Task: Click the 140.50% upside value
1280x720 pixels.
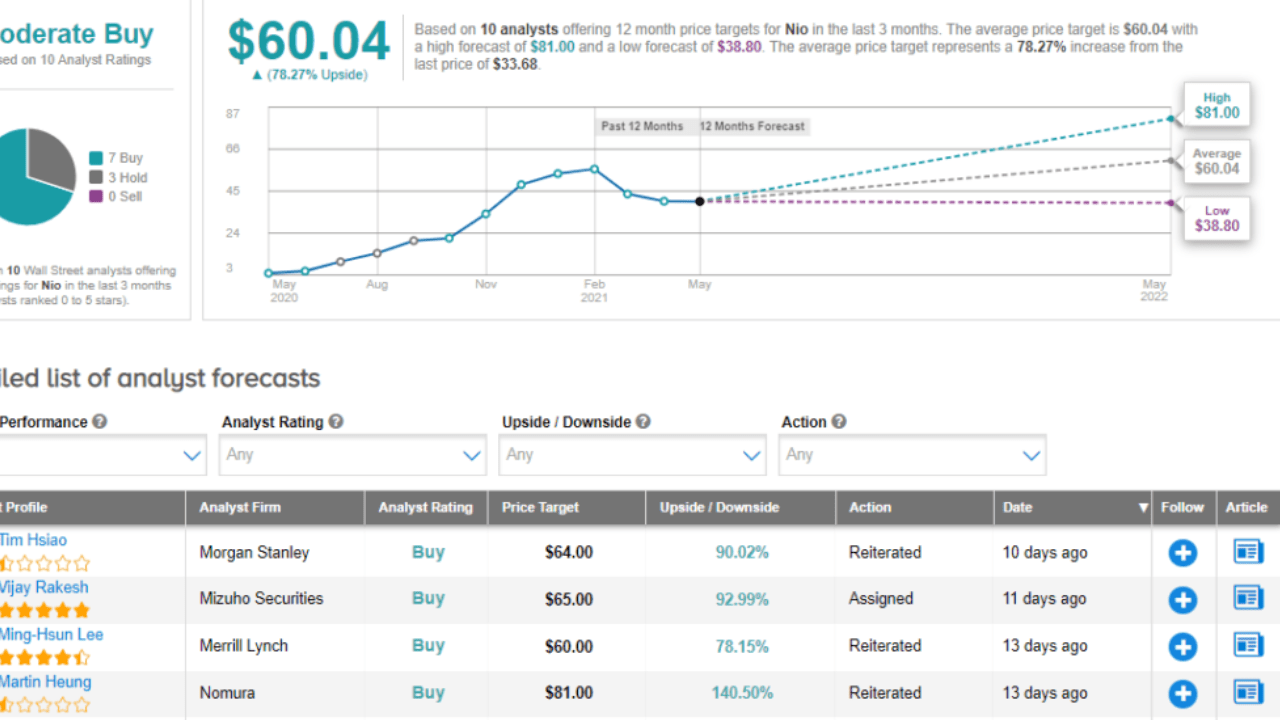Action: pos(742,692)
